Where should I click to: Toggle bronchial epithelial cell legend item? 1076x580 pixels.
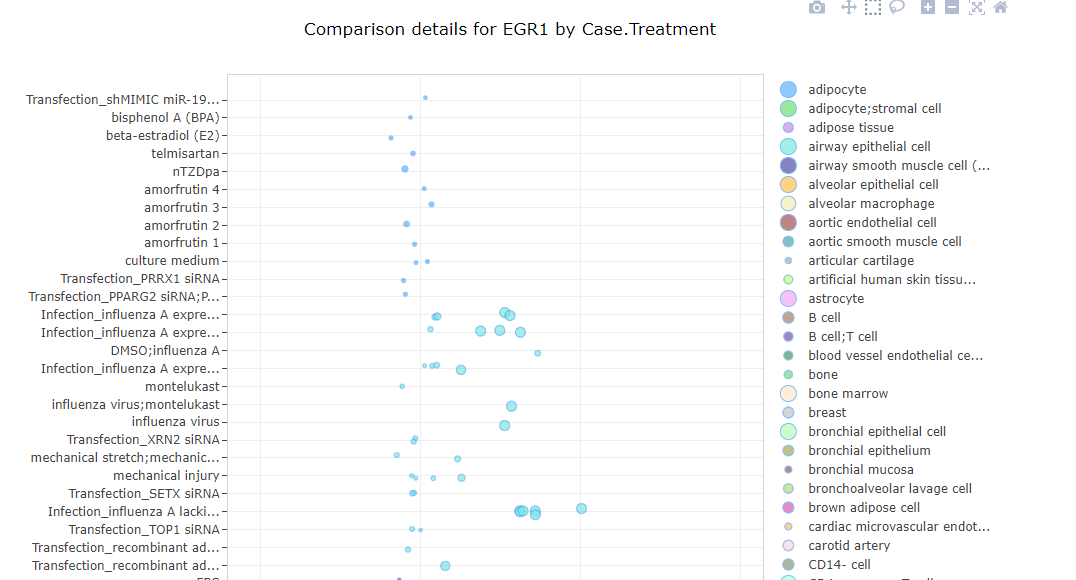[876, 432]
